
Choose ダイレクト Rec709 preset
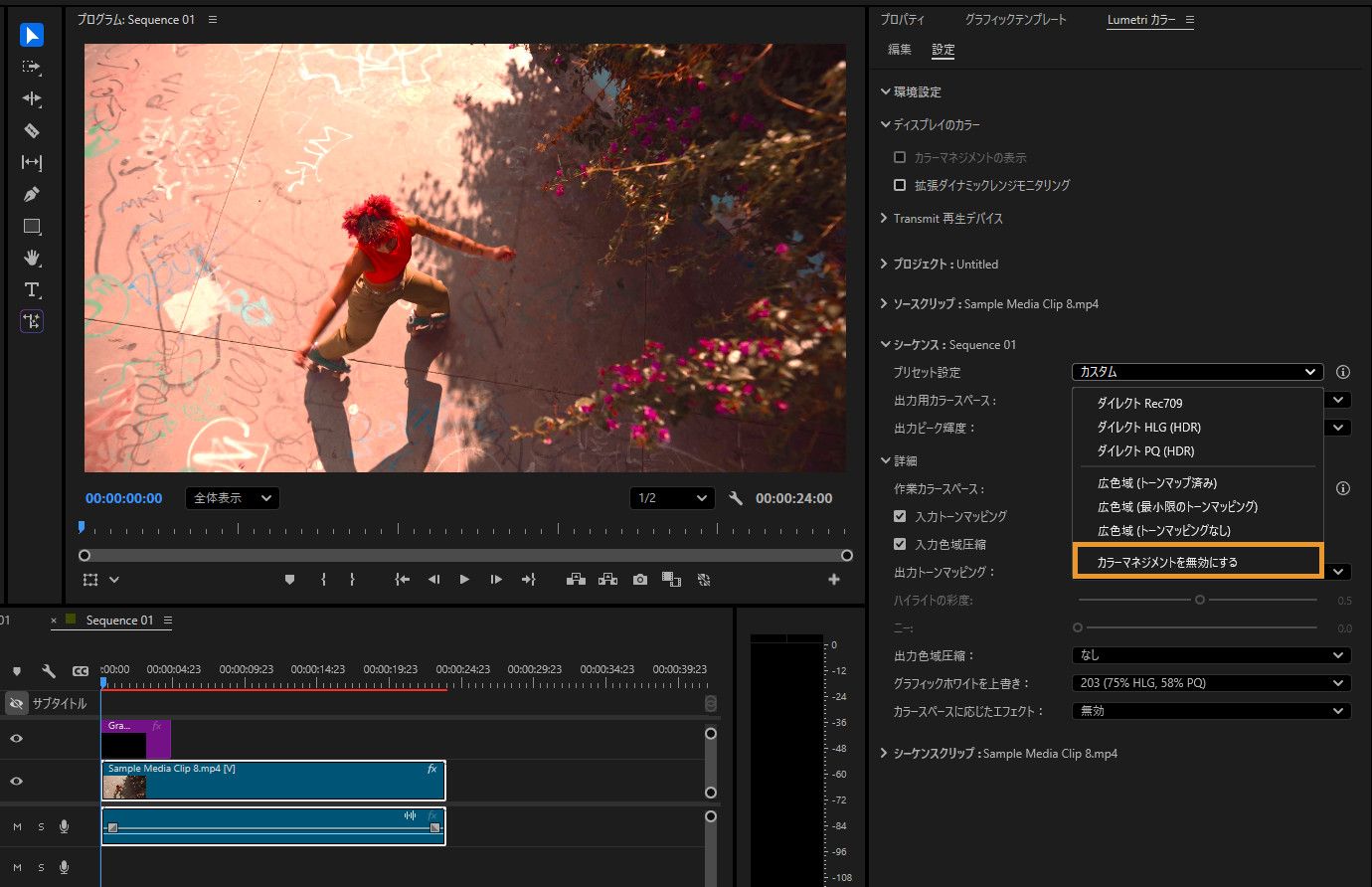tap(1139, 403)
